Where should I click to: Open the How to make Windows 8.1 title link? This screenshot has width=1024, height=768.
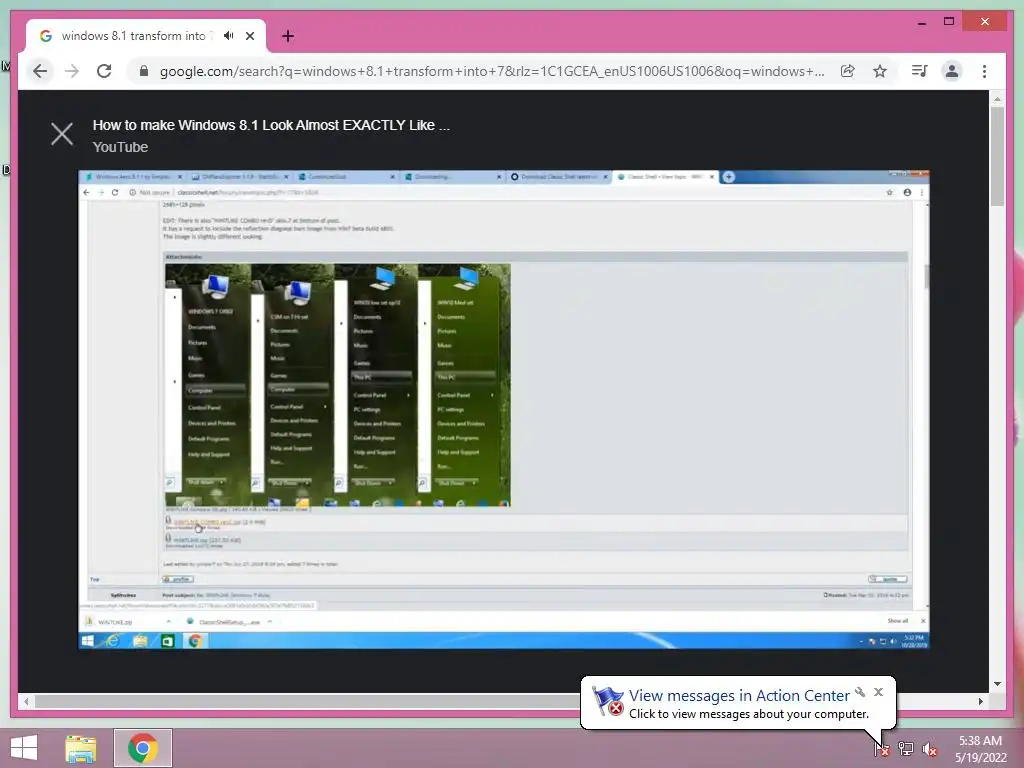point(271,125)
